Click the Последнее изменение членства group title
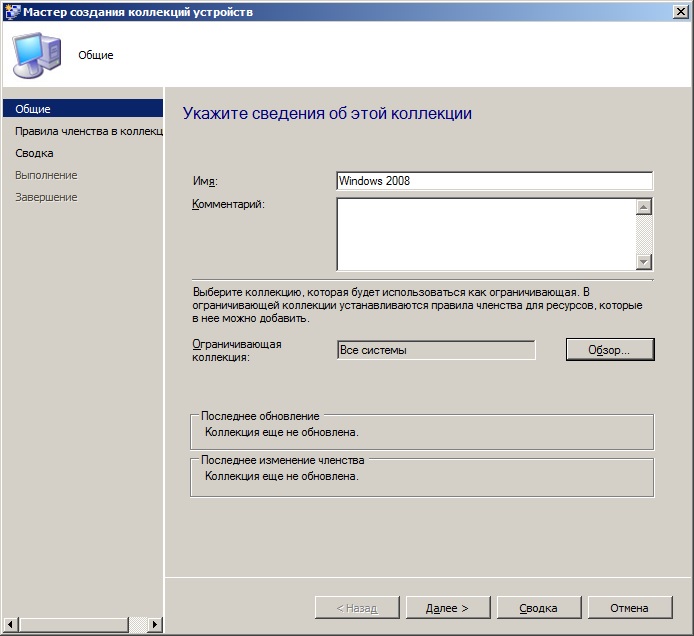 (x=283, y=460)
